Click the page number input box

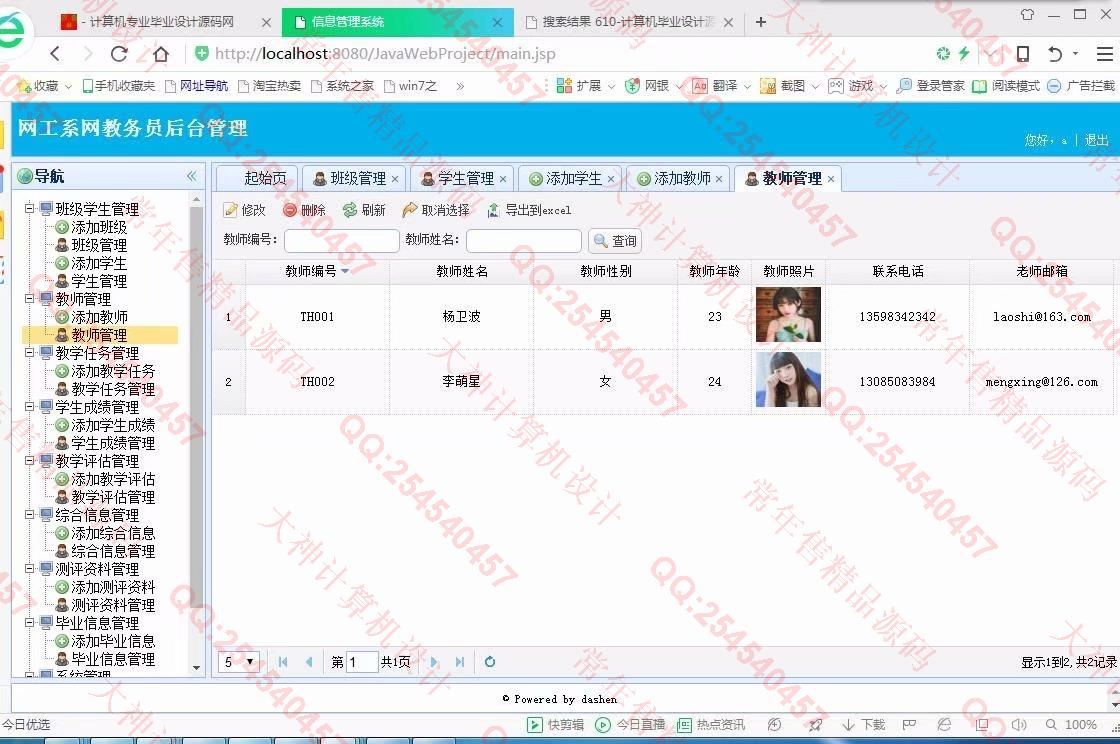click(x=361, y=662)
